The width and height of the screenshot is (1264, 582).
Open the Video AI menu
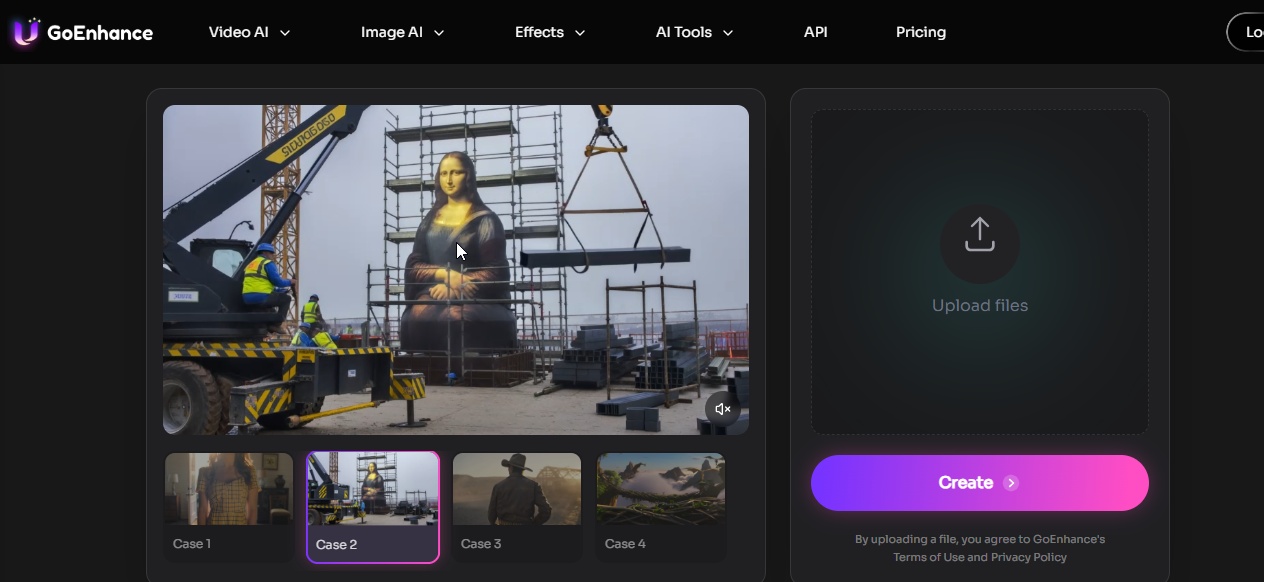click(x=249, y=32)
